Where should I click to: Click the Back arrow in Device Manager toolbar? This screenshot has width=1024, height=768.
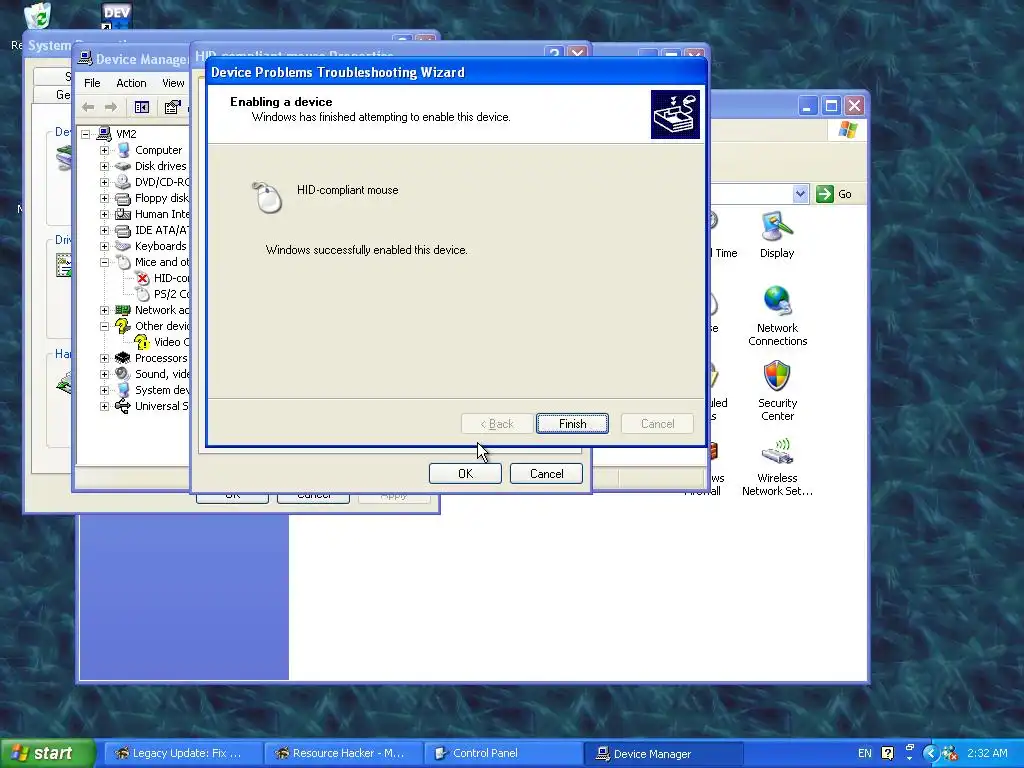point(89,107)
